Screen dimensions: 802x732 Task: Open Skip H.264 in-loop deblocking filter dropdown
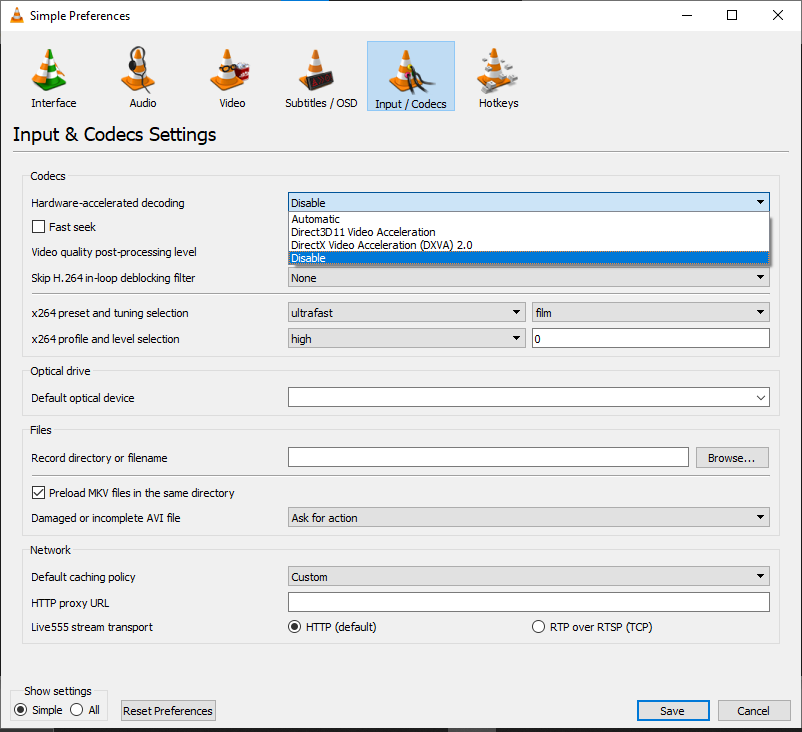[528, 278]
